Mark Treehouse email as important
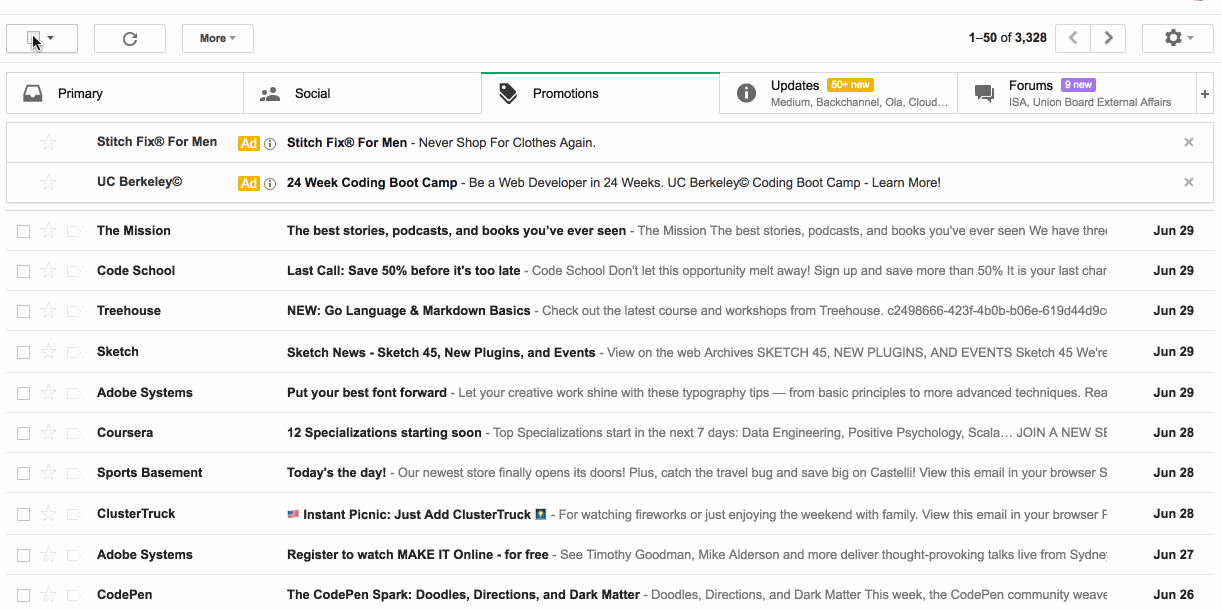 tap(73, 311)
